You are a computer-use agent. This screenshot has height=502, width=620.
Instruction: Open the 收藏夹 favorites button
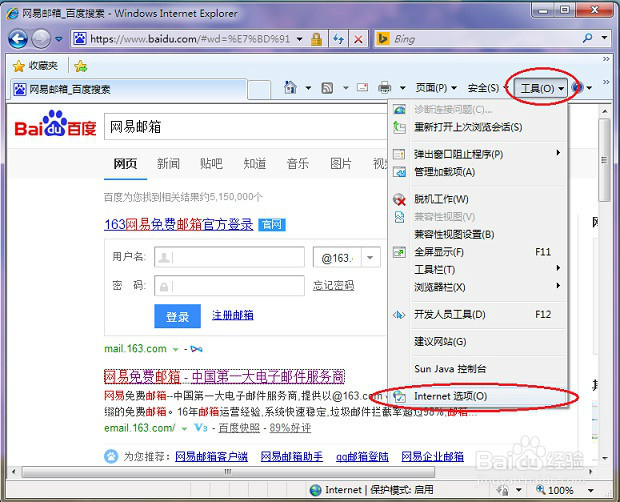coord(36,66)
